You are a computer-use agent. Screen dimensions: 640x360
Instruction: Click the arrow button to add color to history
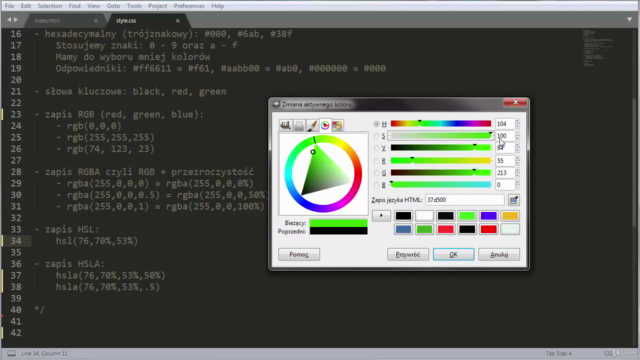[x=381, y=216]
